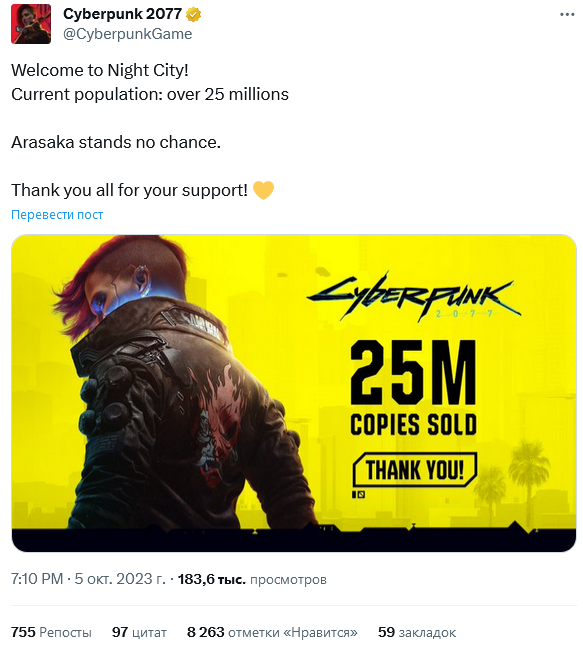Click 'Перевести пост' translate link
Image resolution: width=583 pixels, height=645 pixels.
57,215
